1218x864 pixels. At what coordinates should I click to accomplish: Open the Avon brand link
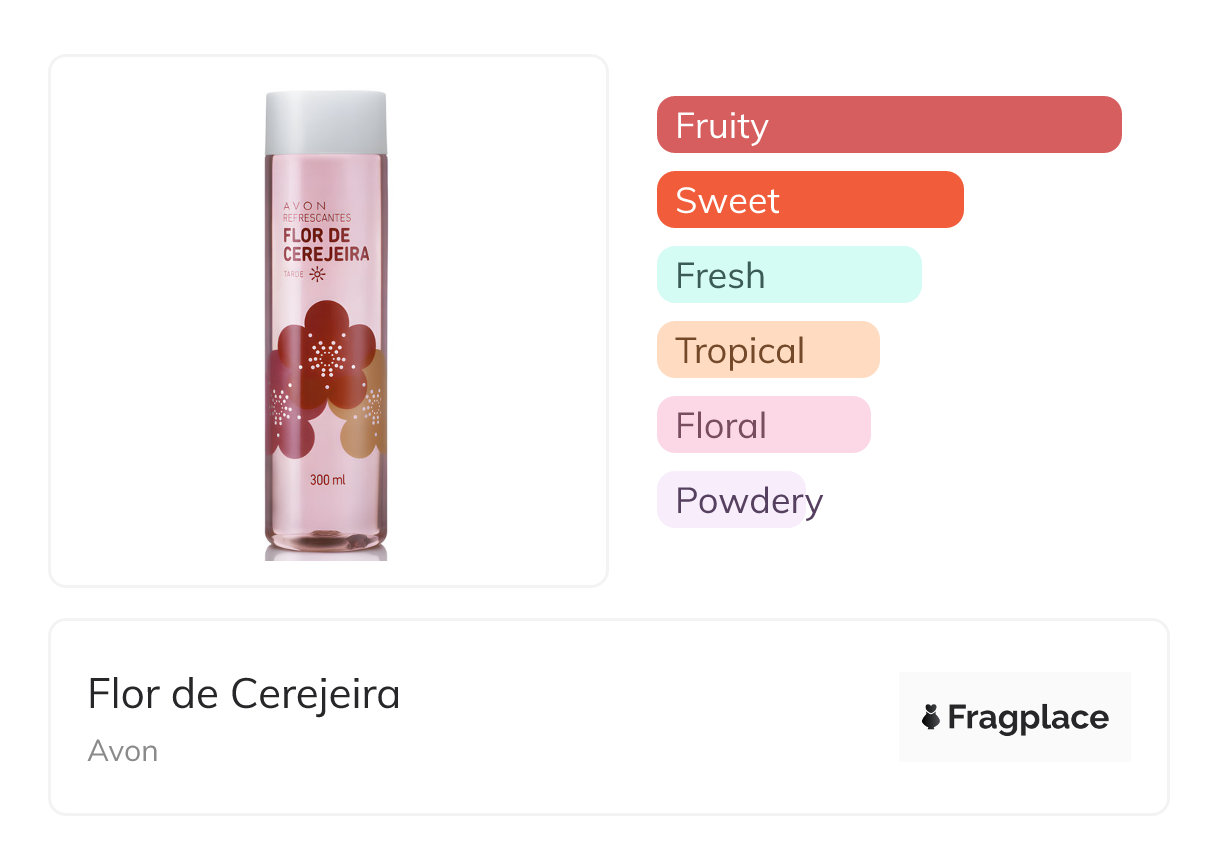click(x=122, y=751)
